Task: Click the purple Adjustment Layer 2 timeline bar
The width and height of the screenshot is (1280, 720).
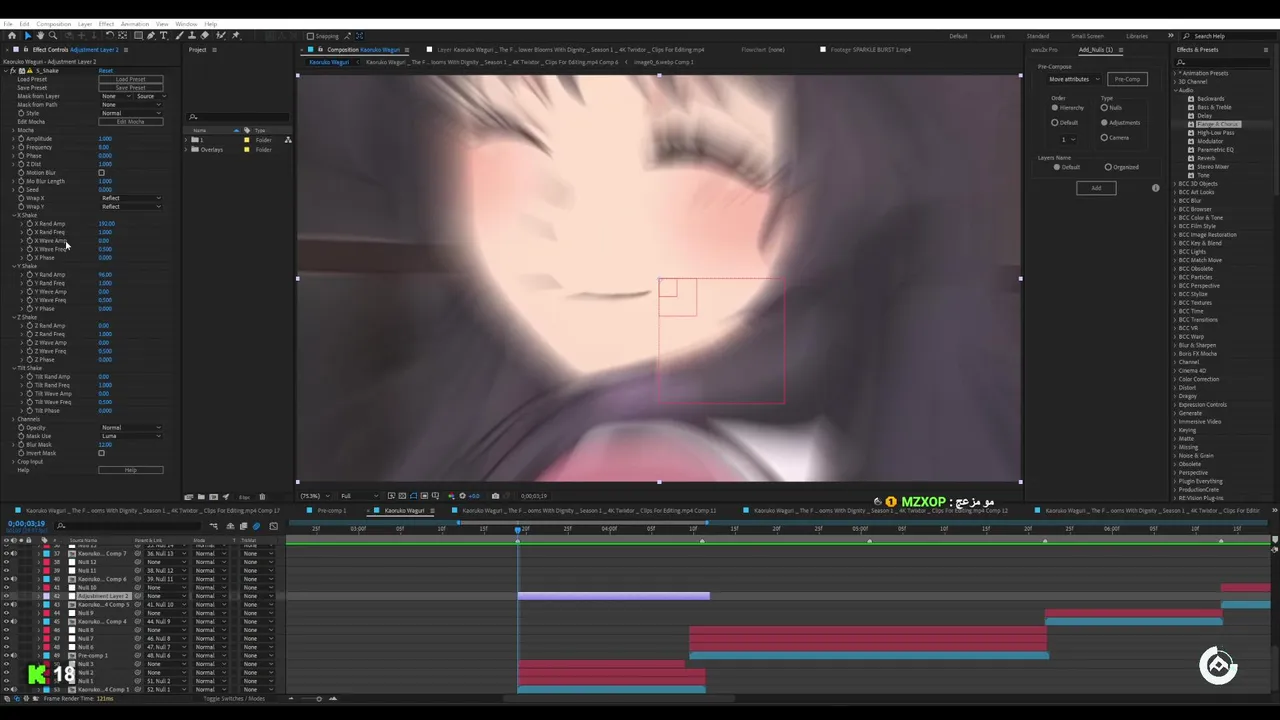Action: (x=613, y=596)
